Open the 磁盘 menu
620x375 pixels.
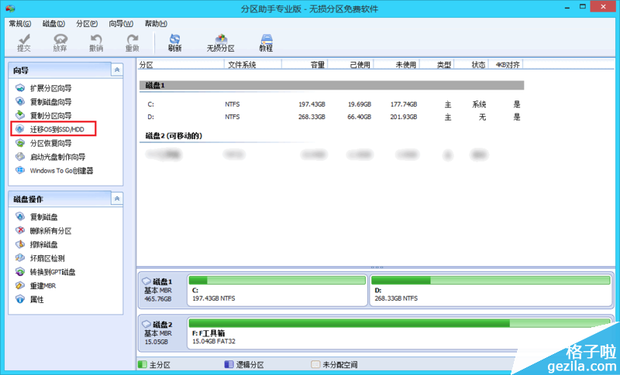(54, 24)
